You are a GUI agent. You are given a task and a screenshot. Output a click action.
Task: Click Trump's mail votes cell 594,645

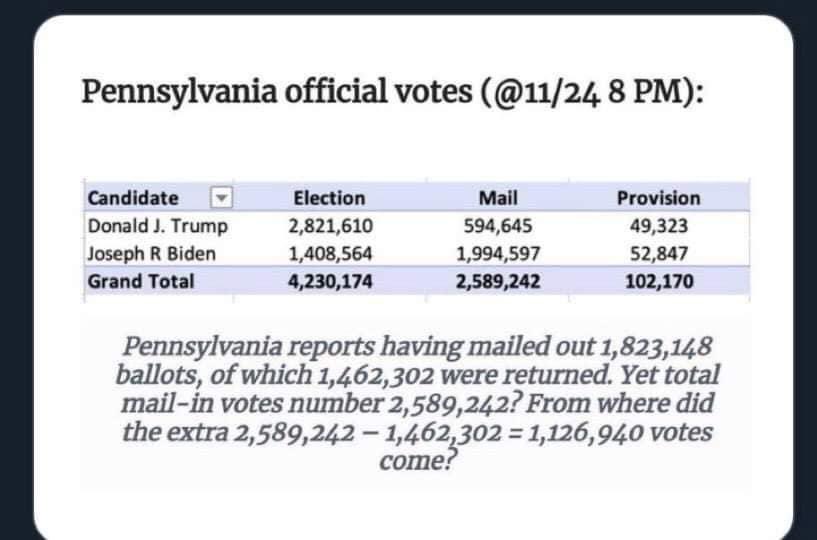point(497,225)
